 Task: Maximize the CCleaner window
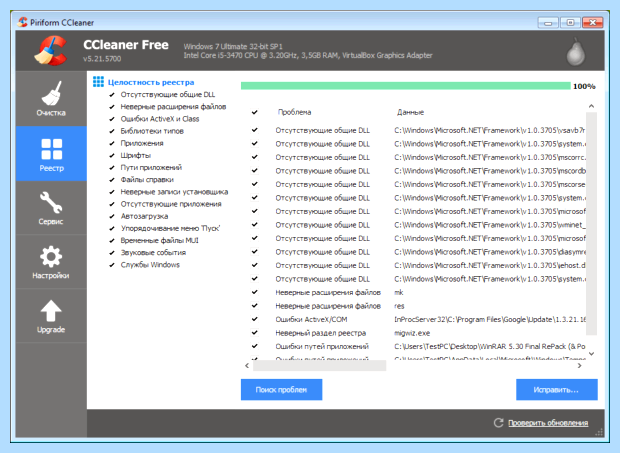[x=570, y=23]
